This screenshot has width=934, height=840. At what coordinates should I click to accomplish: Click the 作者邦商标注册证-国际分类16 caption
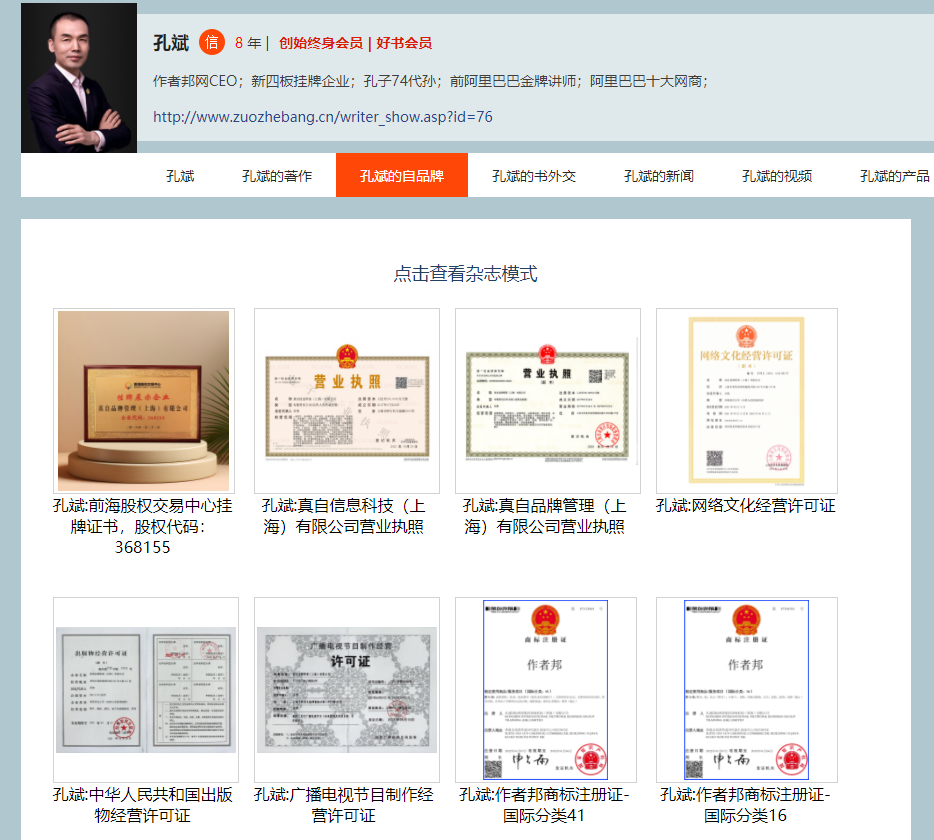pos(745,805)
